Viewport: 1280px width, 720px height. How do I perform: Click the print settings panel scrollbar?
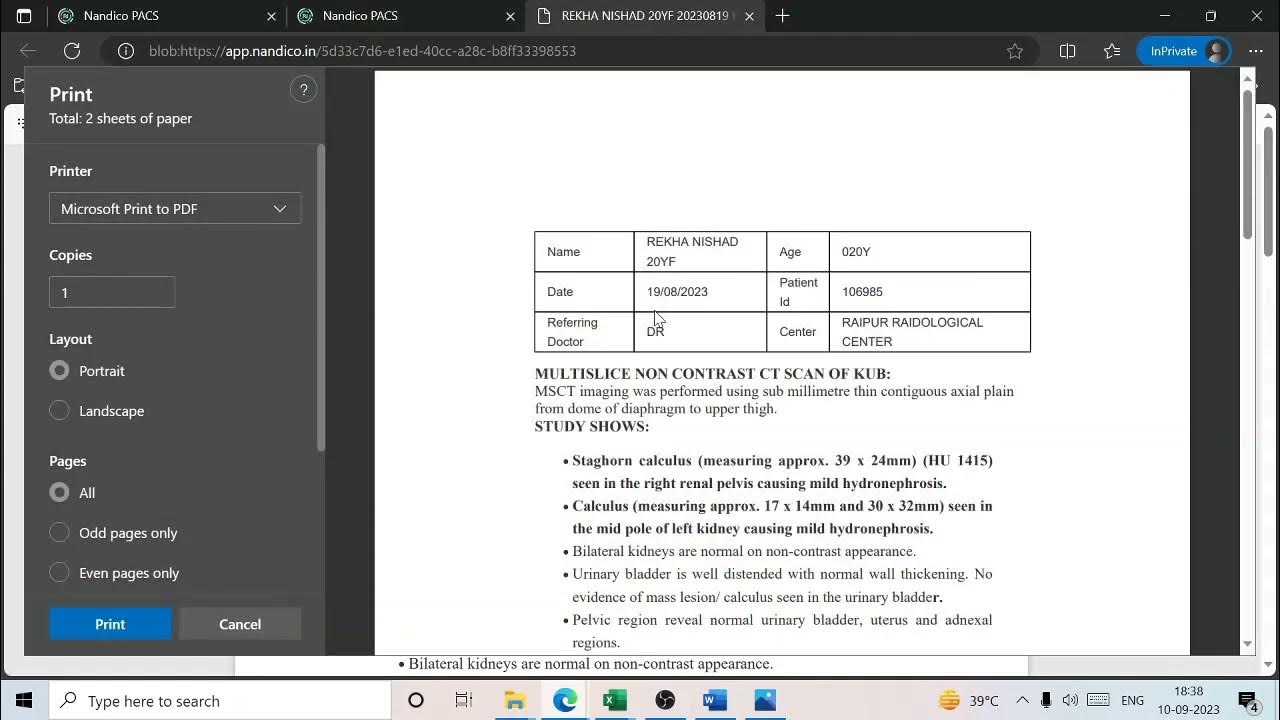pyautogui.click(x=321, y=298)
